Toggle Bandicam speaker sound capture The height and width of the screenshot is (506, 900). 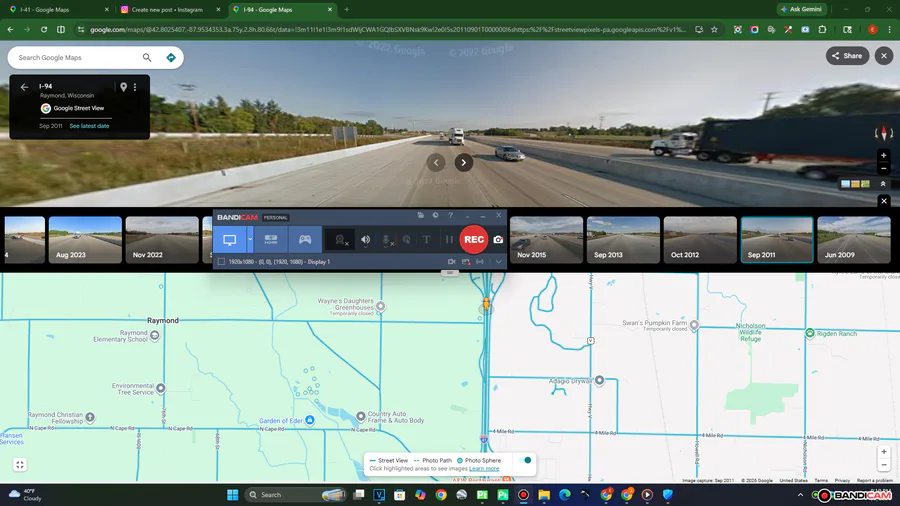[x=366, y=240]
